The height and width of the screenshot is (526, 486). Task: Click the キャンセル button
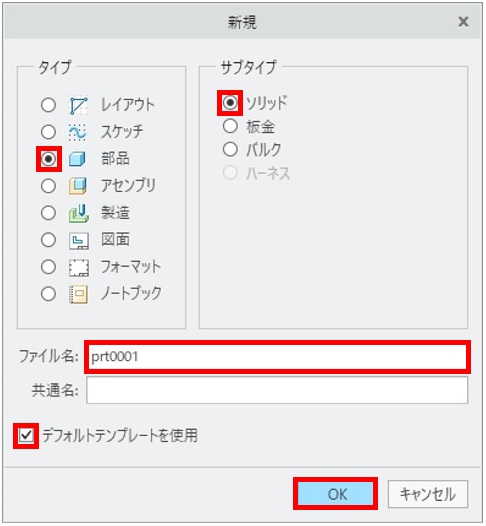[428, 494]
